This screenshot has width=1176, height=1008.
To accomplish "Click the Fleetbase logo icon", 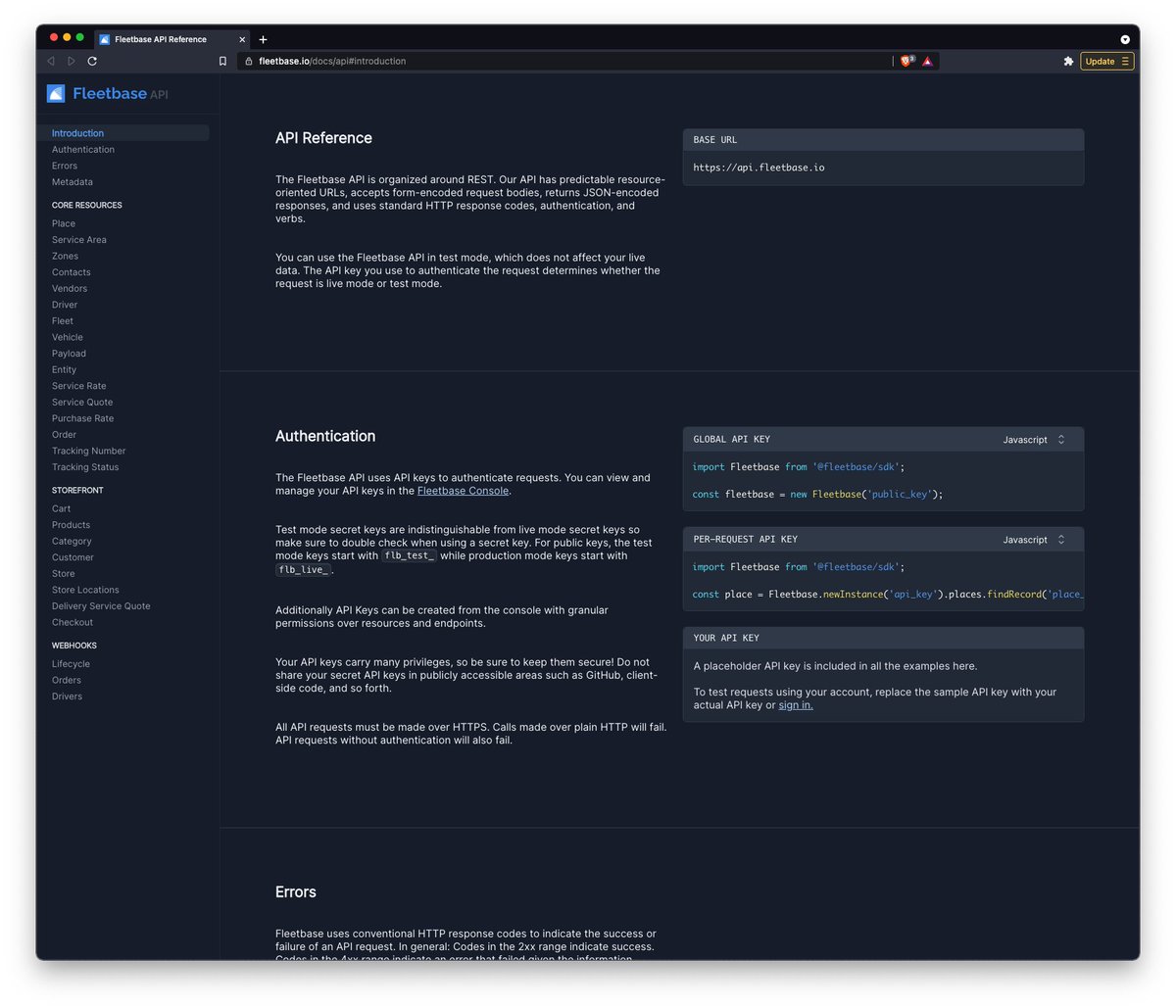I will [x=56, y=93].
